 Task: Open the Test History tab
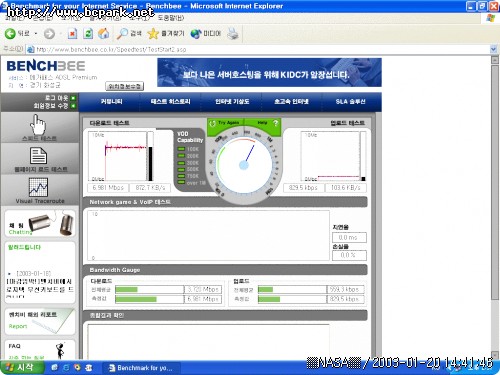(170, 101)
